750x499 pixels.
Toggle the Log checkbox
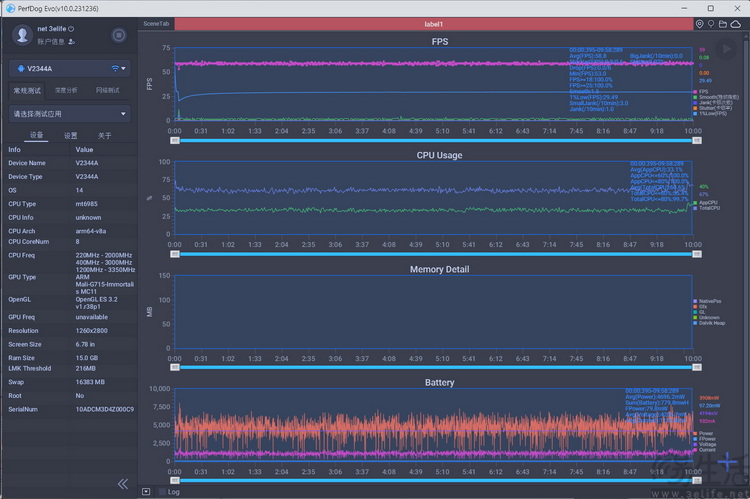coord(163,492)
